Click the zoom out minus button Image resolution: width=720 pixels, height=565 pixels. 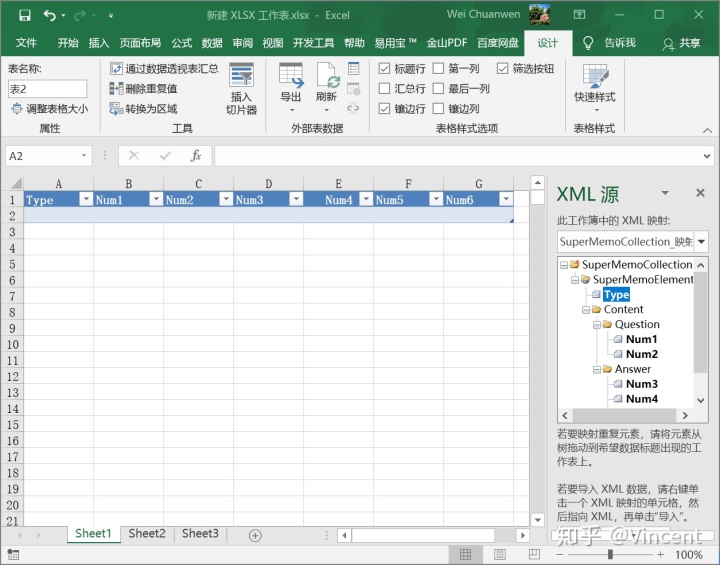[x=559, y=554]
